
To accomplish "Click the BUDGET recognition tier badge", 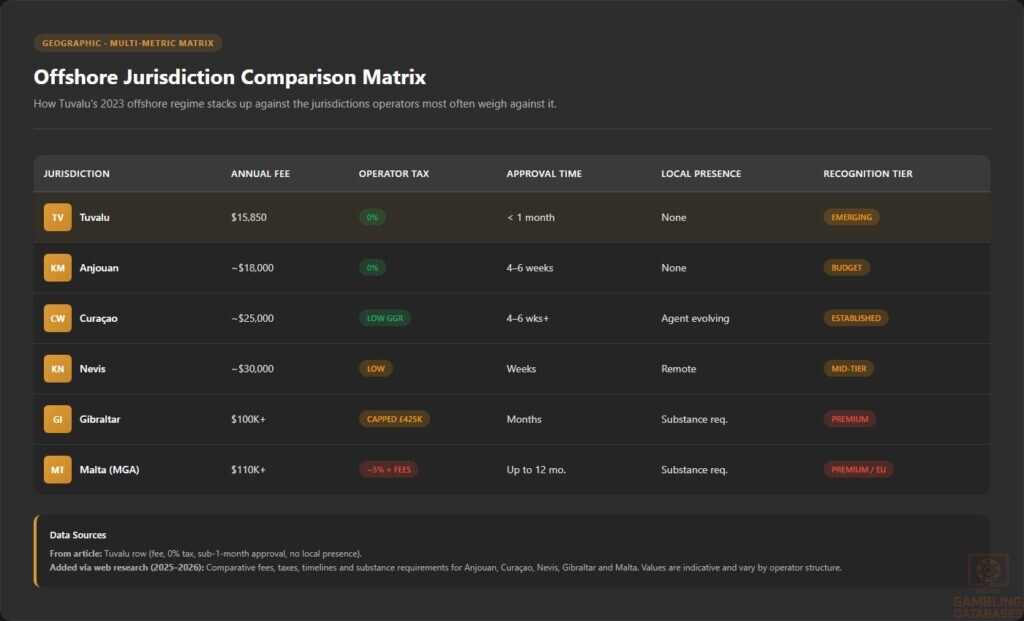I will [846, 268].
